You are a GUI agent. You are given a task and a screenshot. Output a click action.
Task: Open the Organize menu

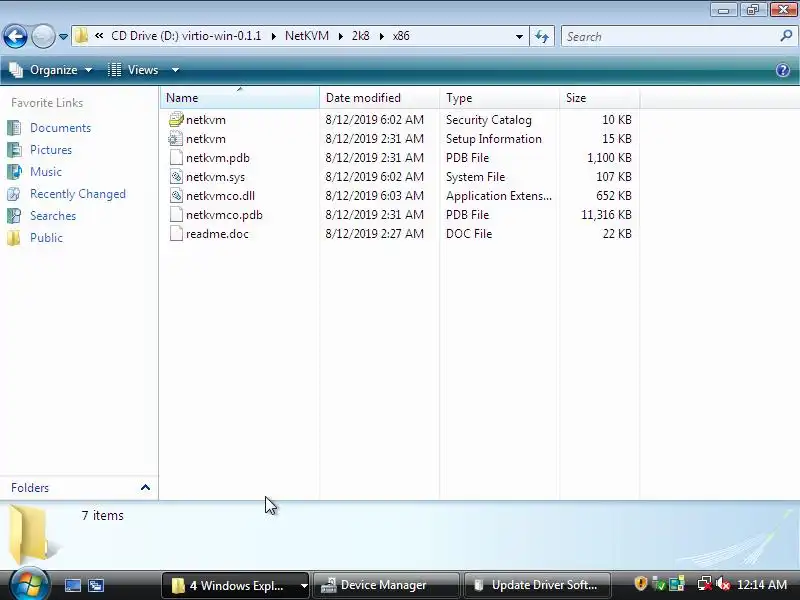click(x=51, y=70)
